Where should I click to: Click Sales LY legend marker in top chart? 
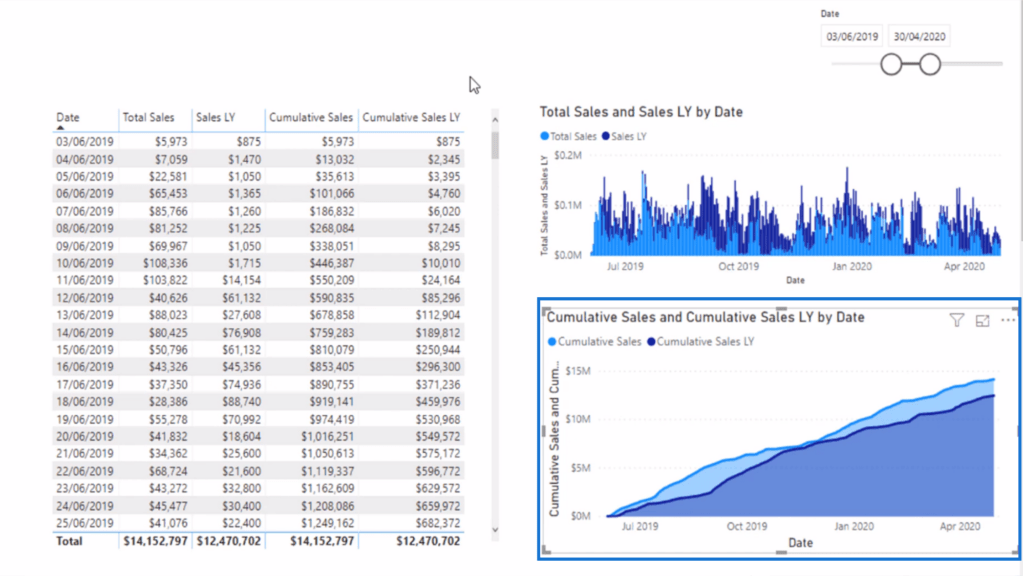click(x=605, y=136)
